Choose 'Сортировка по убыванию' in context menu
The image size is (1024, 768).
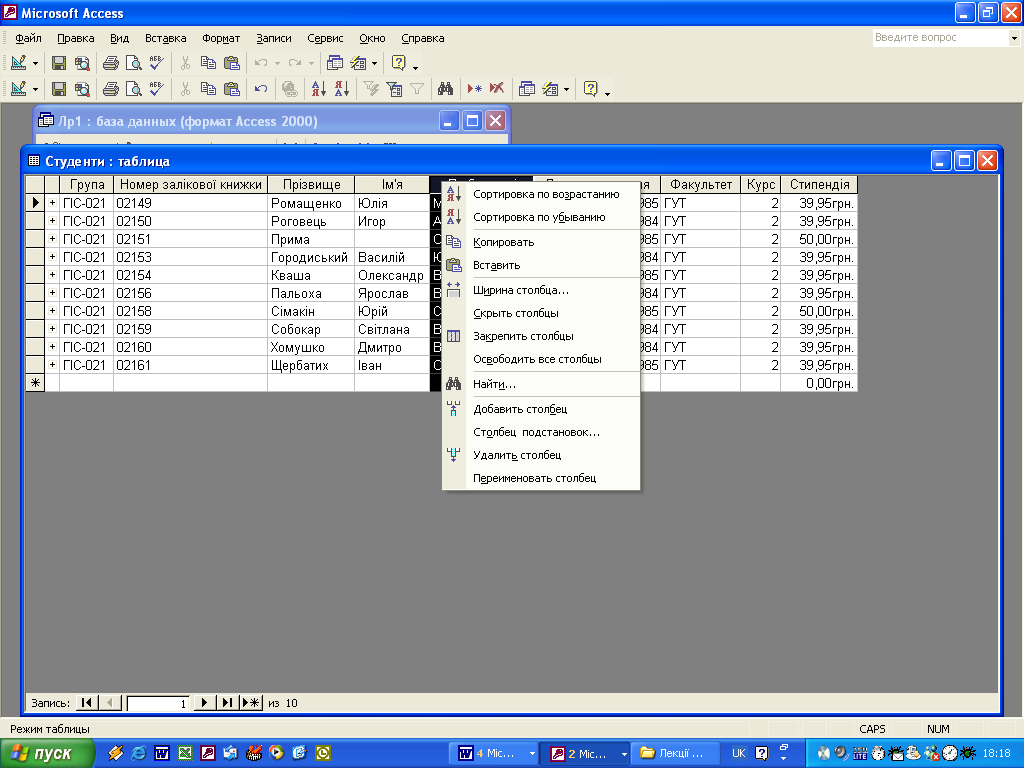coord(541,217)
